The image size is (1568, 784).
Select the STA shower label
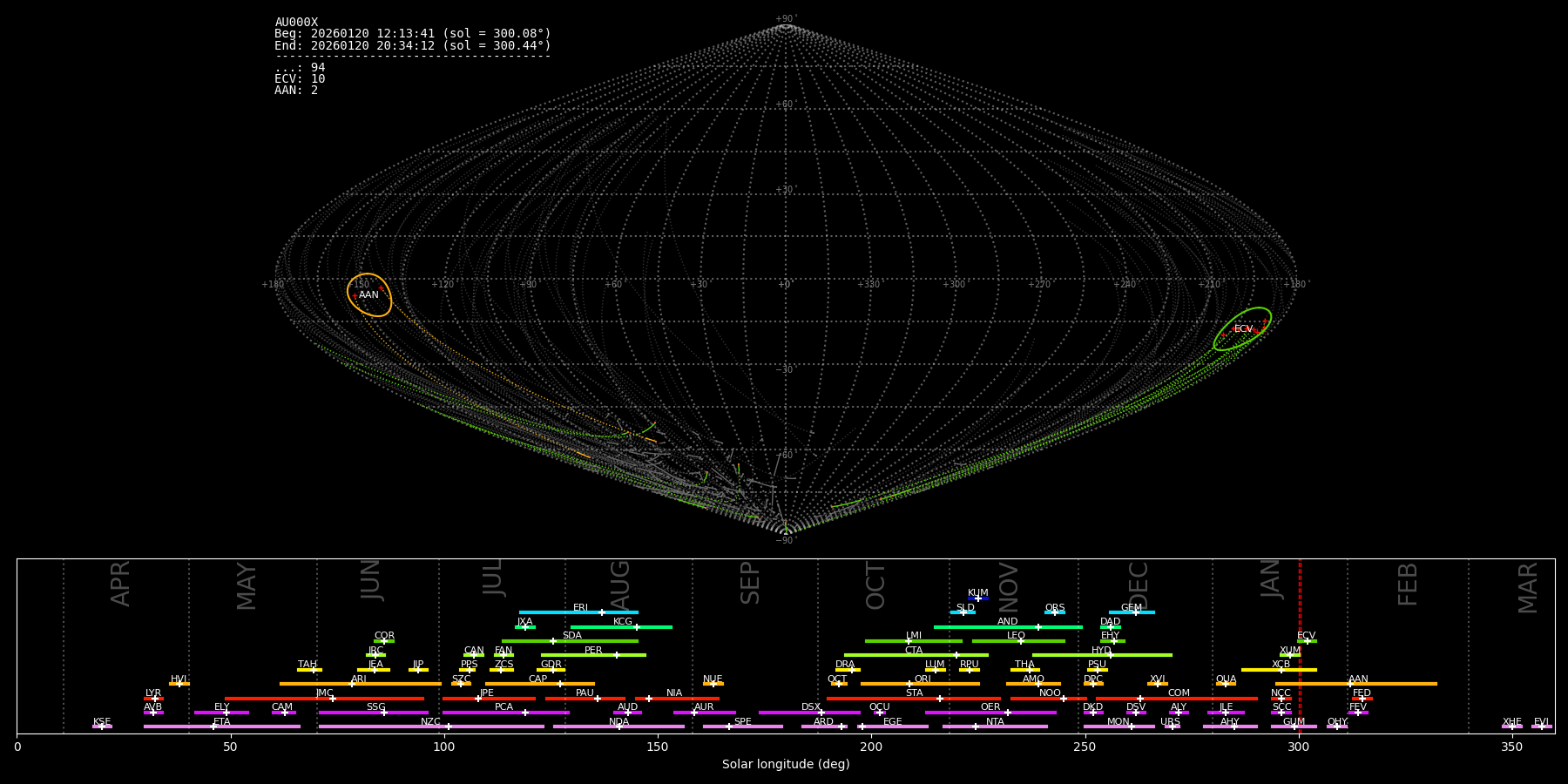pyautogui.click(x=914, y=693)
